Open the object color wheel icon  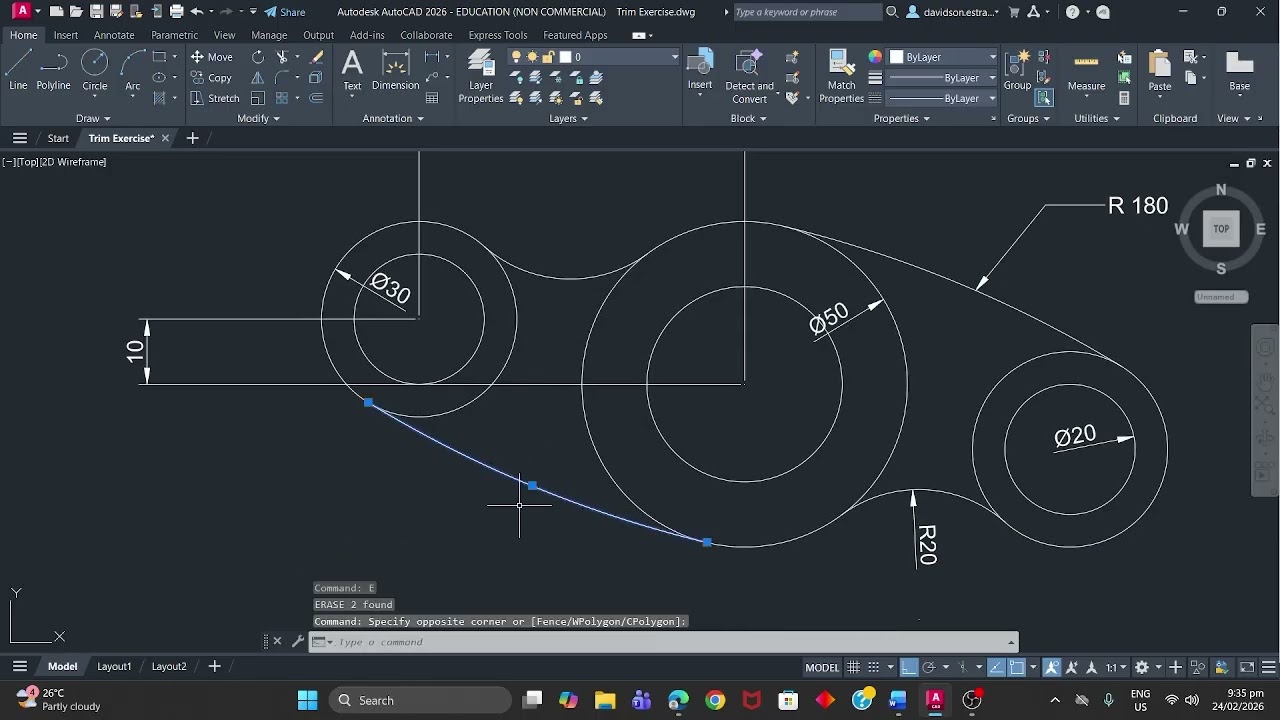tap(875, 57)
